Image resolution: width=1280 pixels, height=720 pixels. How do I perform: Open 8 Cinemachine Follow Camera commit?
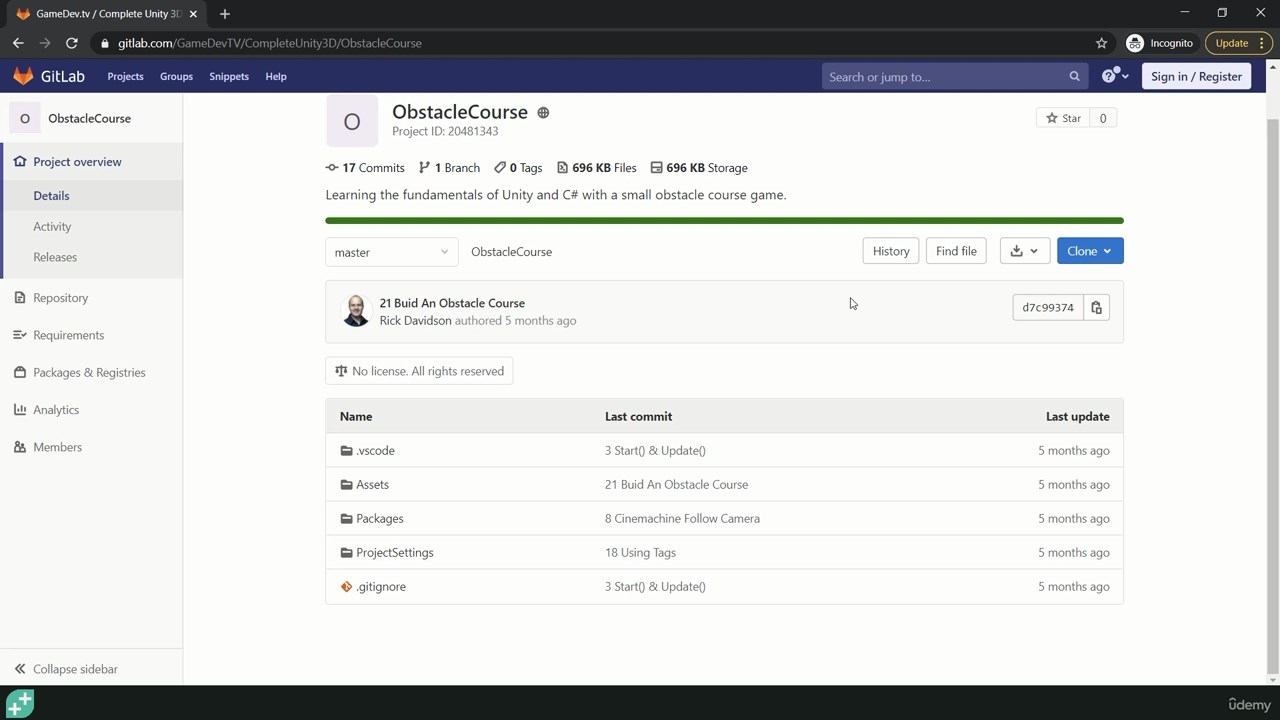click(682, 518)
